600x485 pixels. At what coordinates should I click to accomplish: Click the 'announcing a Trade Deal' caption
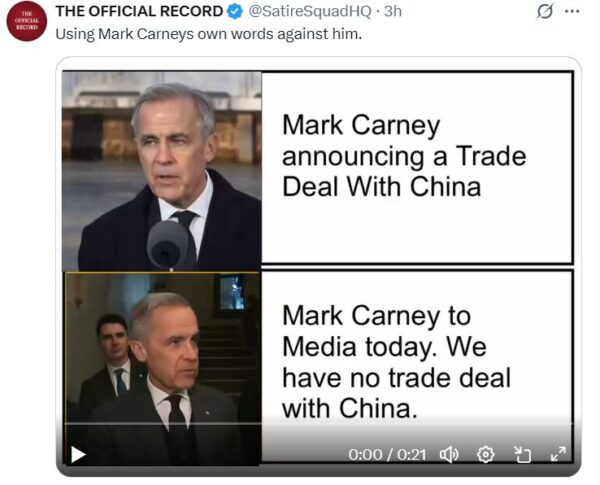click(x=404, y=156)
